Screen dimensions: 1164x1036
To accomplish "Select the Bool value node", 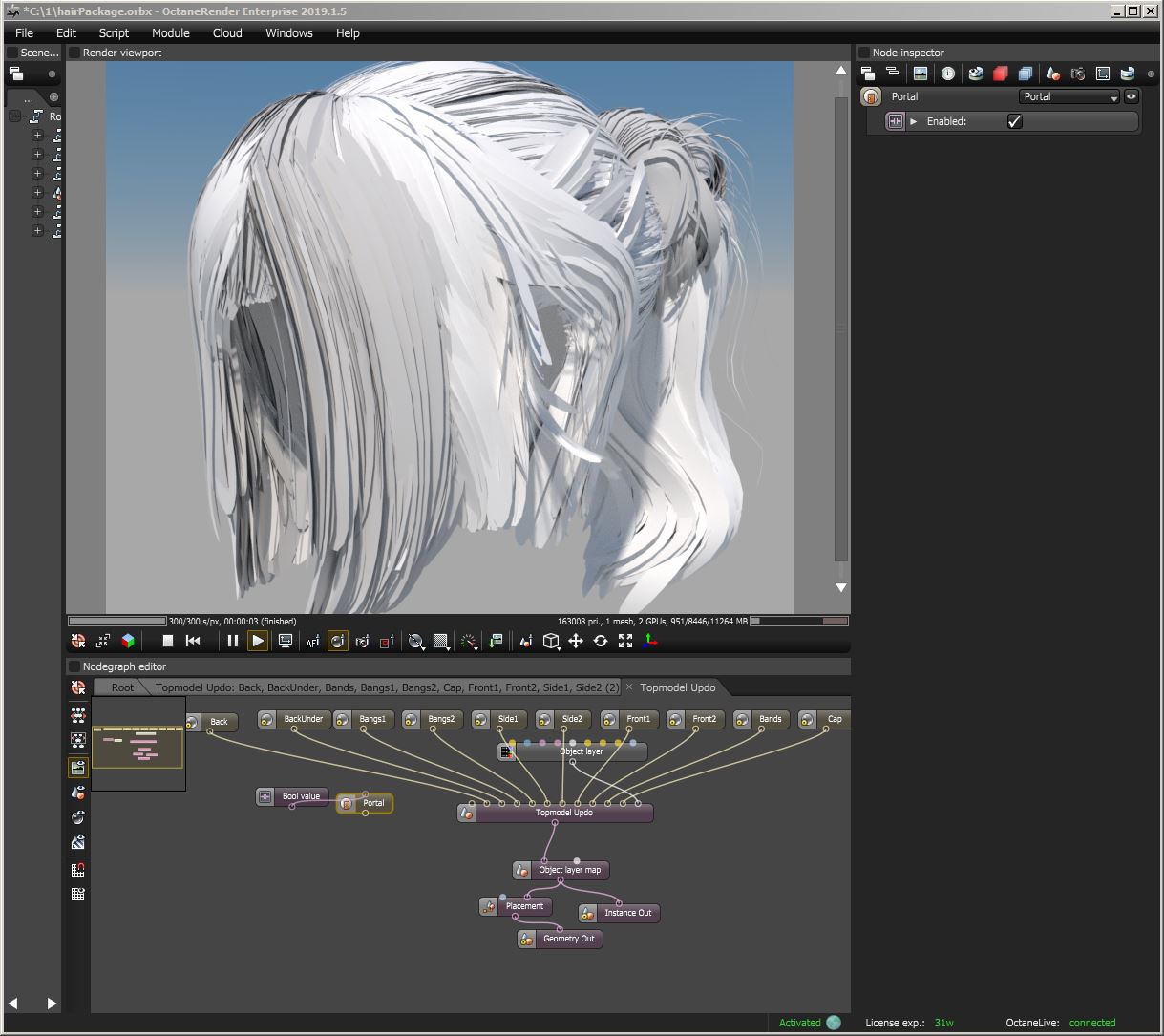I will coord(292,796).
